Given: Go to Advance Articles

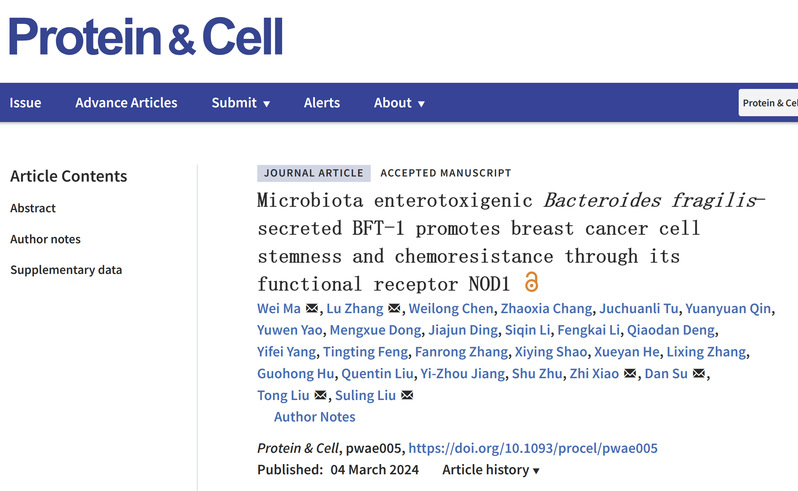Looking at the screenshot, I should (126, 103).
